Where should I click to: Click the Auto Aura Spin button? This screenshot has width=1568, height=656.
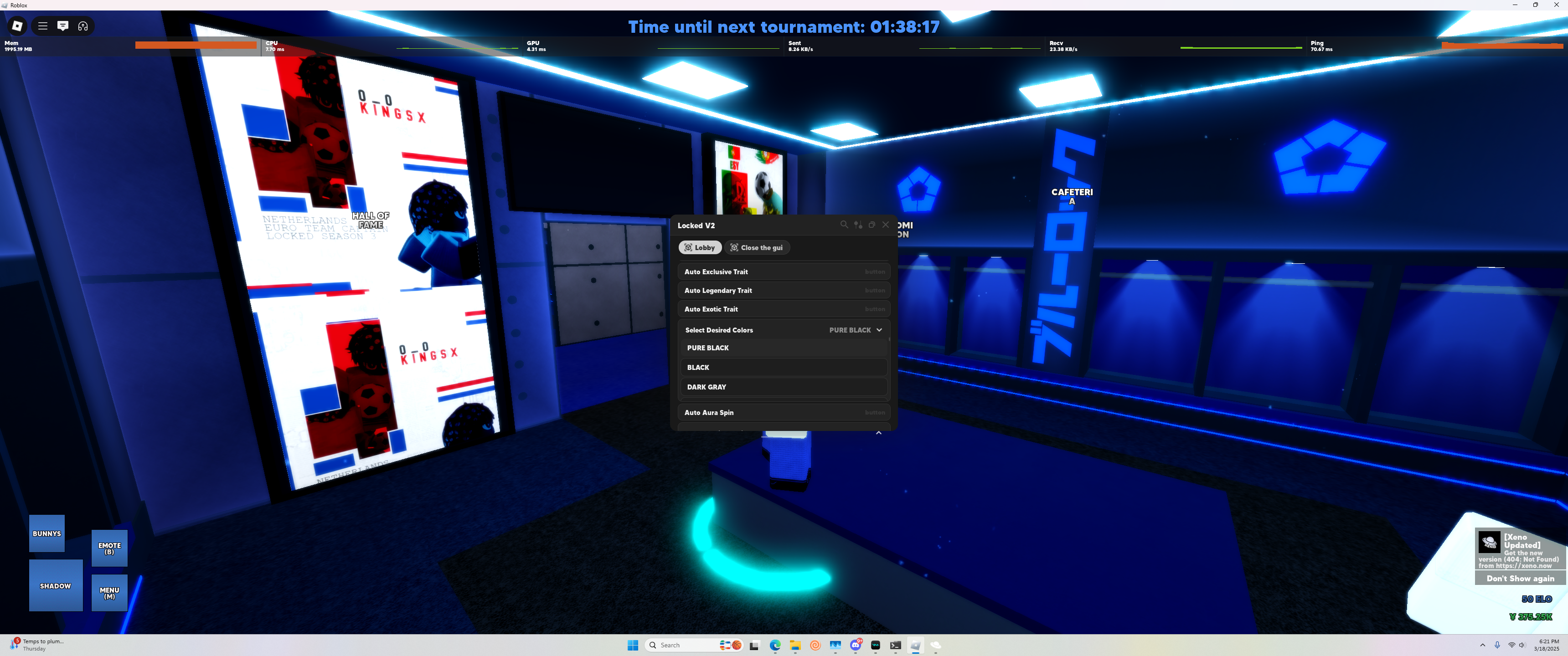784,413
